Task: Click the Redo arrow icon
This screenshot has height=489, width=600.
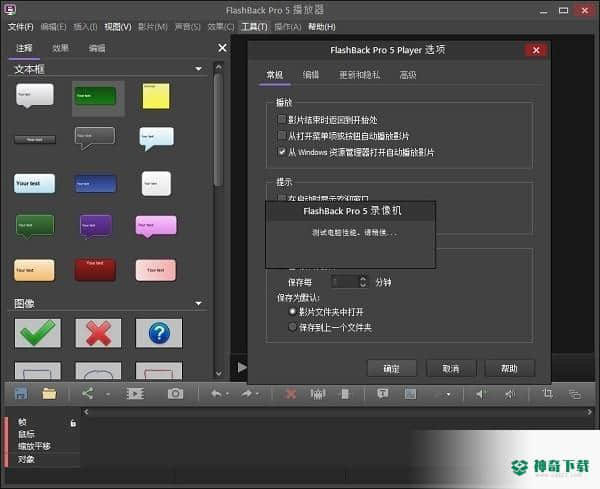Action: pos(247,393)
